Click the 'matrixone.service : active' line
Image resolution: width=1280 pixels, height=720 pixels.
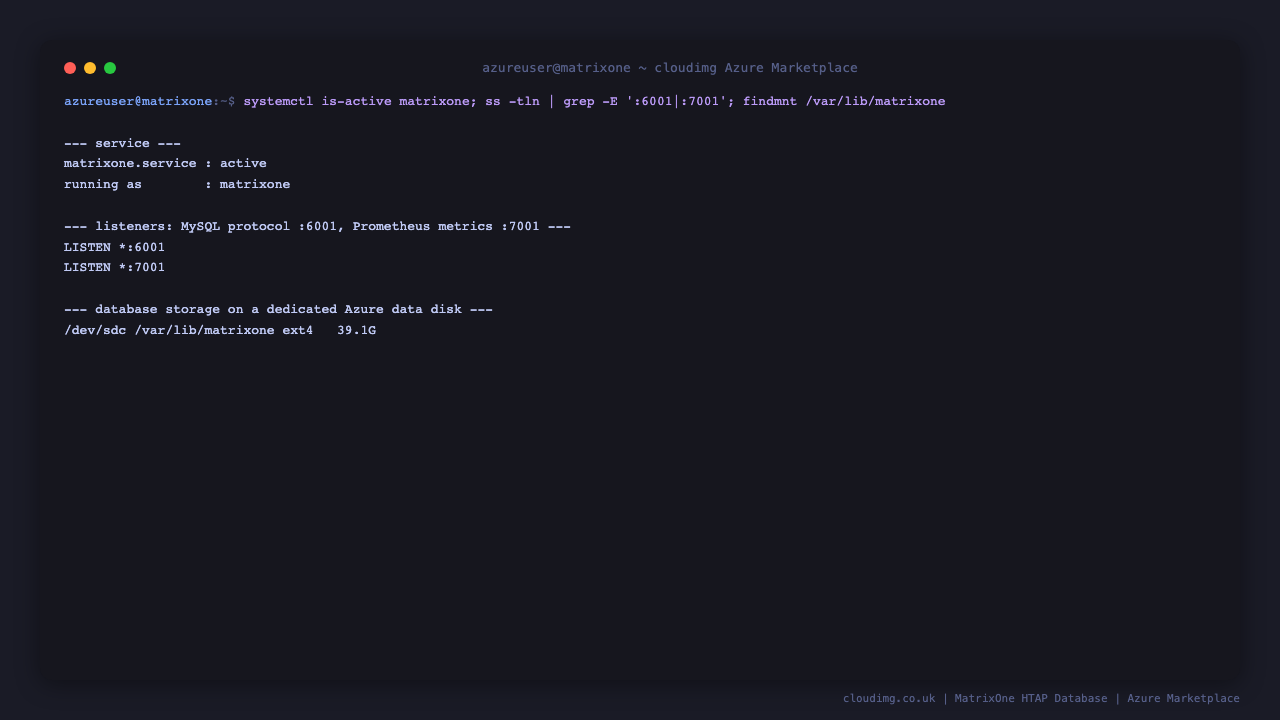[165, 163]
